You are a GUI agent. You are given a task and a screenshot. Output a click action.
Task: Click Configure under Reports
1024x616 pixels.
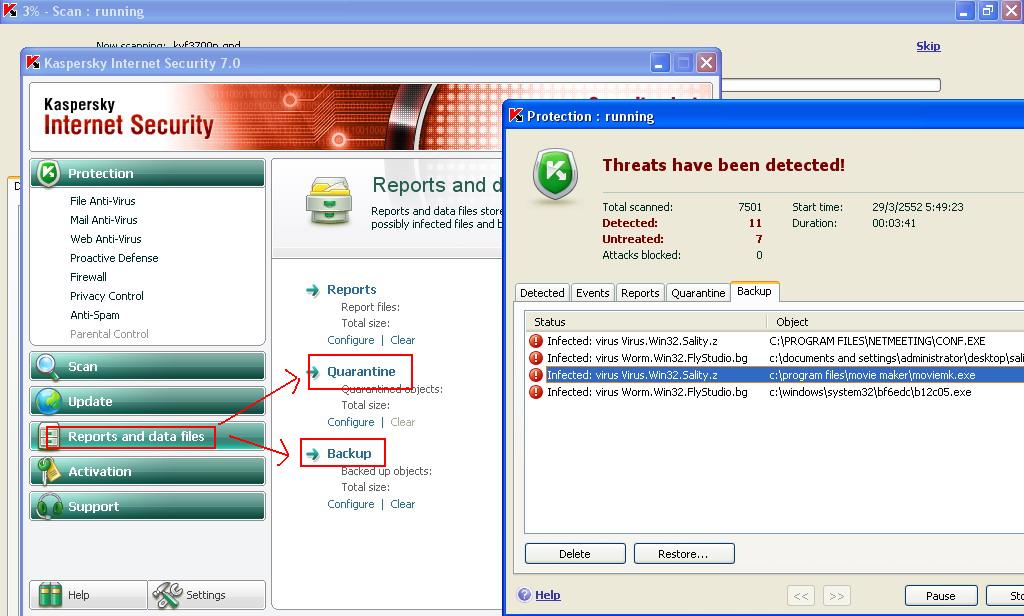point(351,340)
